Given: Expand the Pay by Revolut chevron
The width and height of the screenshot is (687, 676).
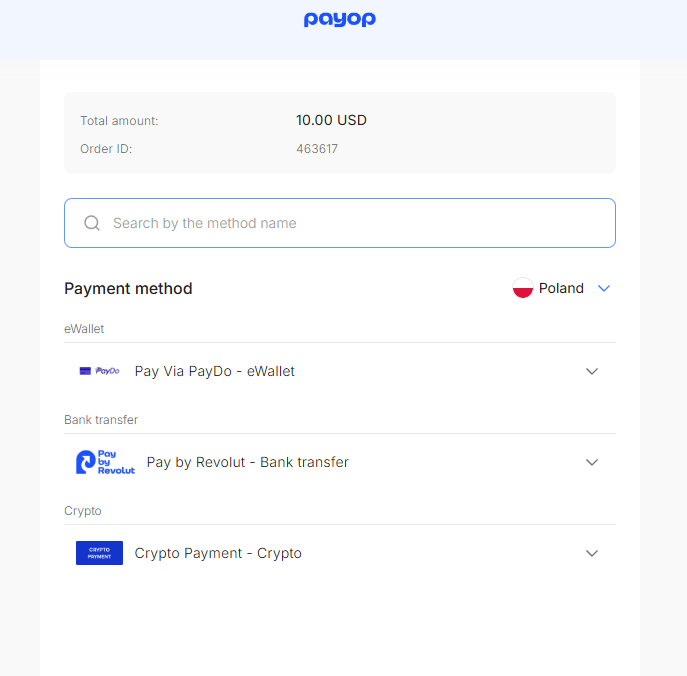Looking at the screenshot, I should 592,462.
